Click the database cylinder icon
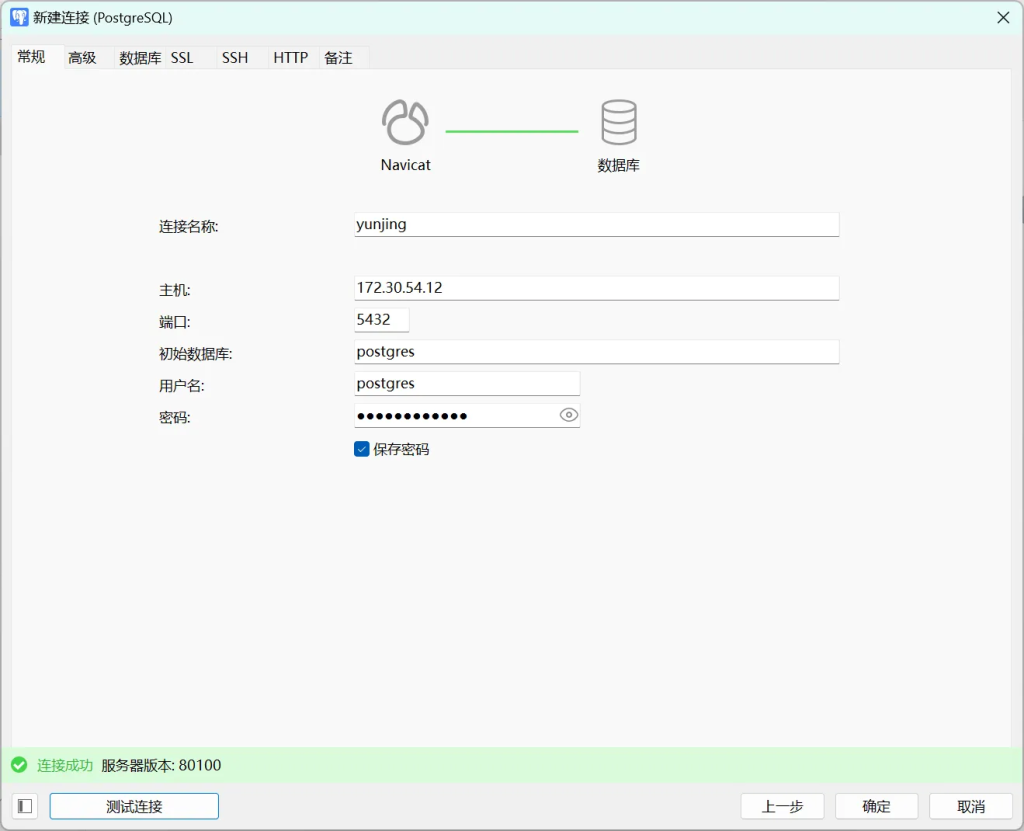This screenshot has width=1024, height=831. point(618,123)
